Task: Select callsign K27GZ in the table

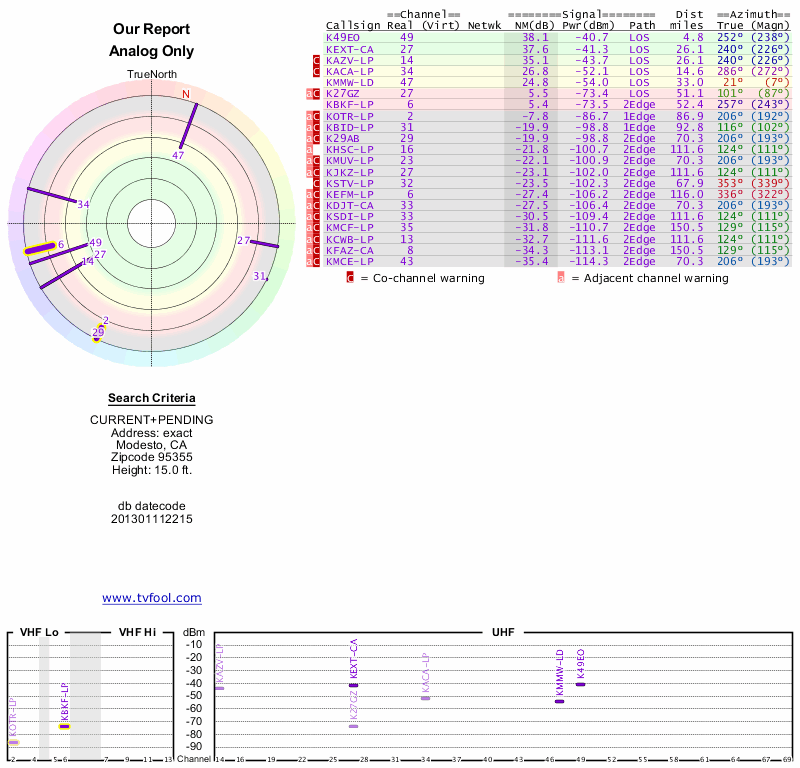Action: coord(343,93)
